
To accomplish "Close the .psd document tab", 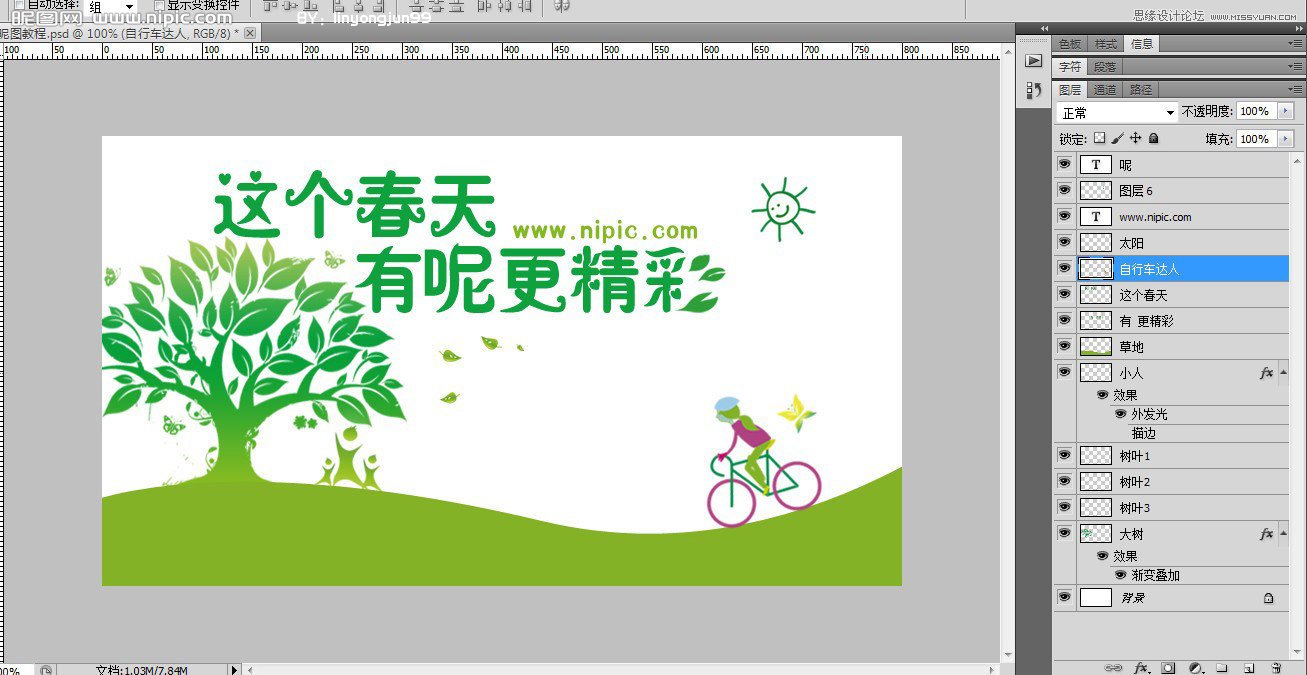I will pyautogui.click(x=250, y=33).
